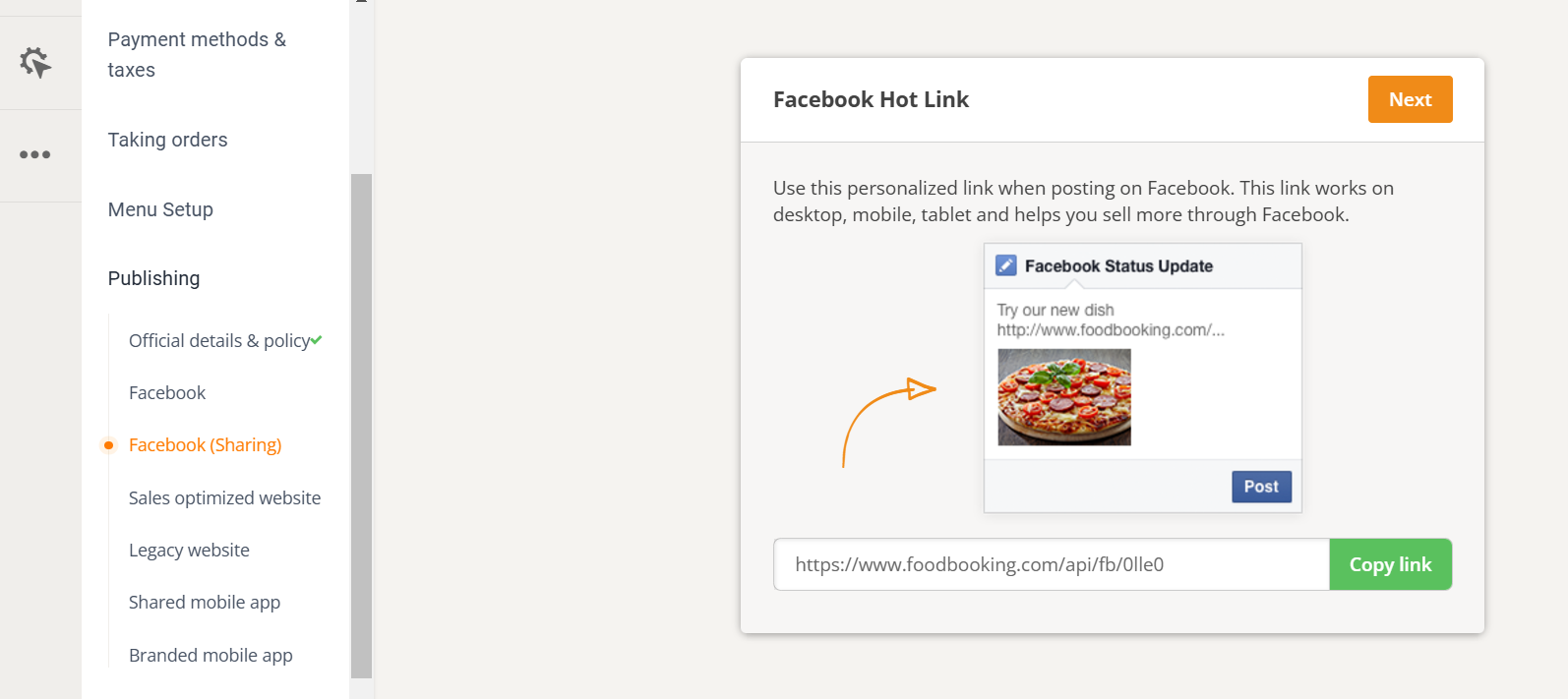
Task: Click the gear-and-cursor setup icon
Action: tap(35, 62)
